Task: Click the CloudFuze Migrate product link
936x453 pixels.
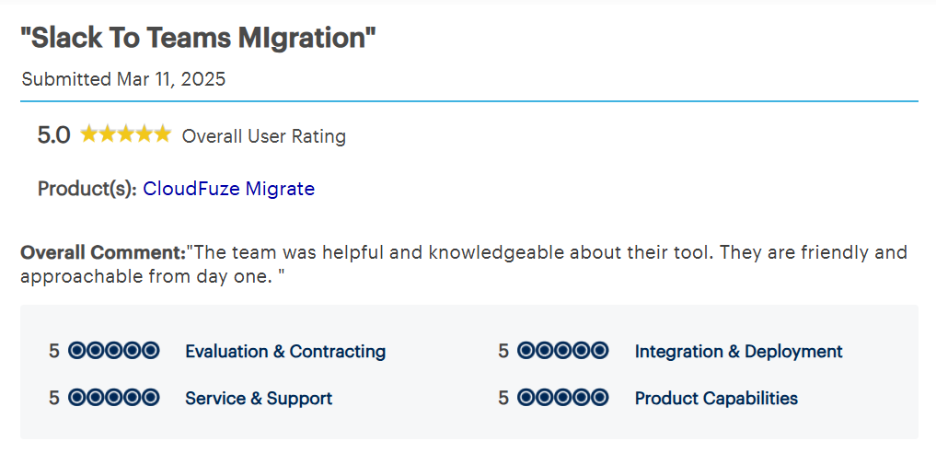Action: click(x=228, y=188)
